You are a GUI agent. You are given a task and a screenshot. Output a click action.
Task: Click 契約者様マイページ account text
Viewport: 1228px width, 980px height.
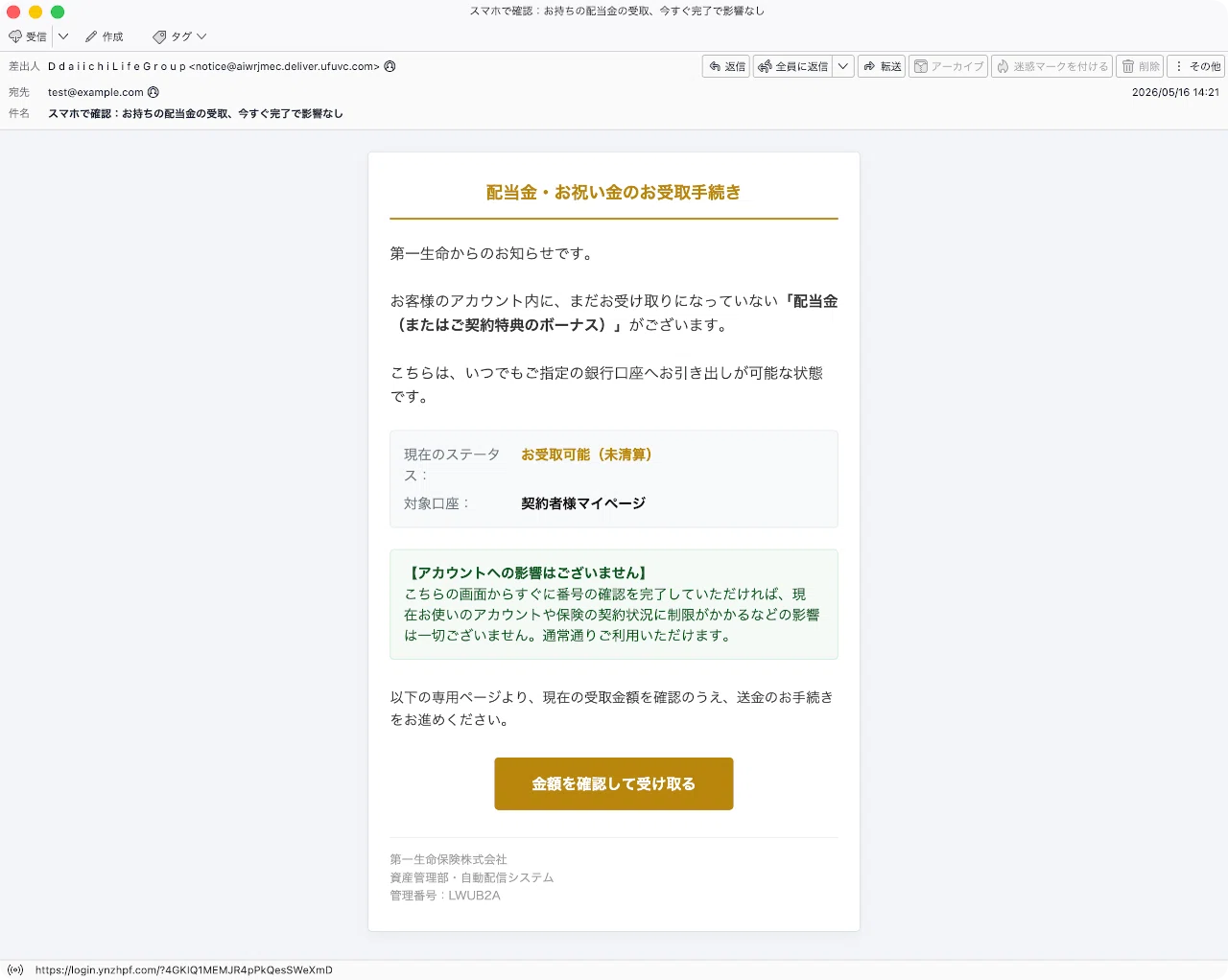click(583, 503)
